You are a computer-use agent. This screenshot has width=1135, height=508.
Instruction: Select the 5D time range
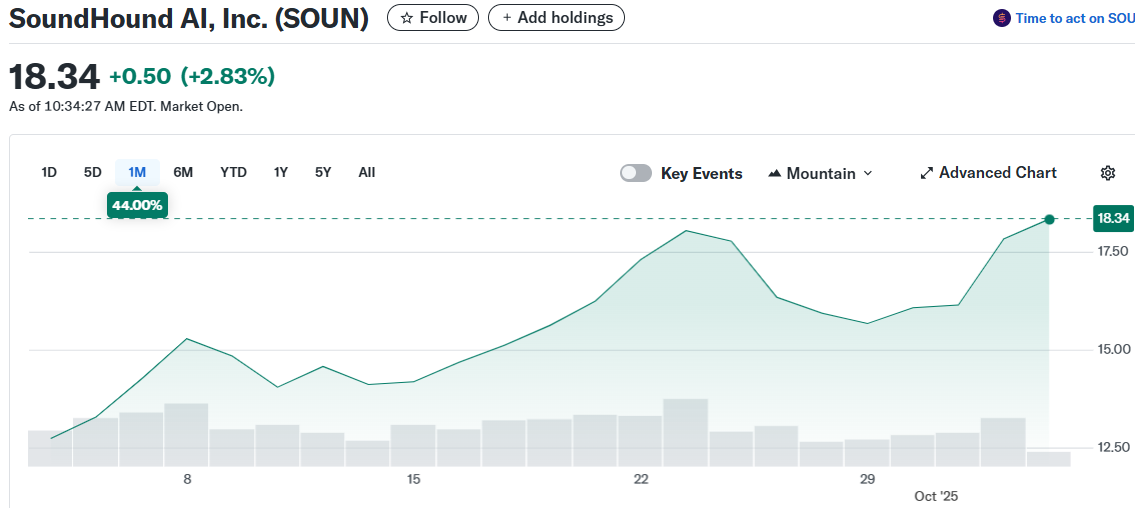(x=93, y=172)
